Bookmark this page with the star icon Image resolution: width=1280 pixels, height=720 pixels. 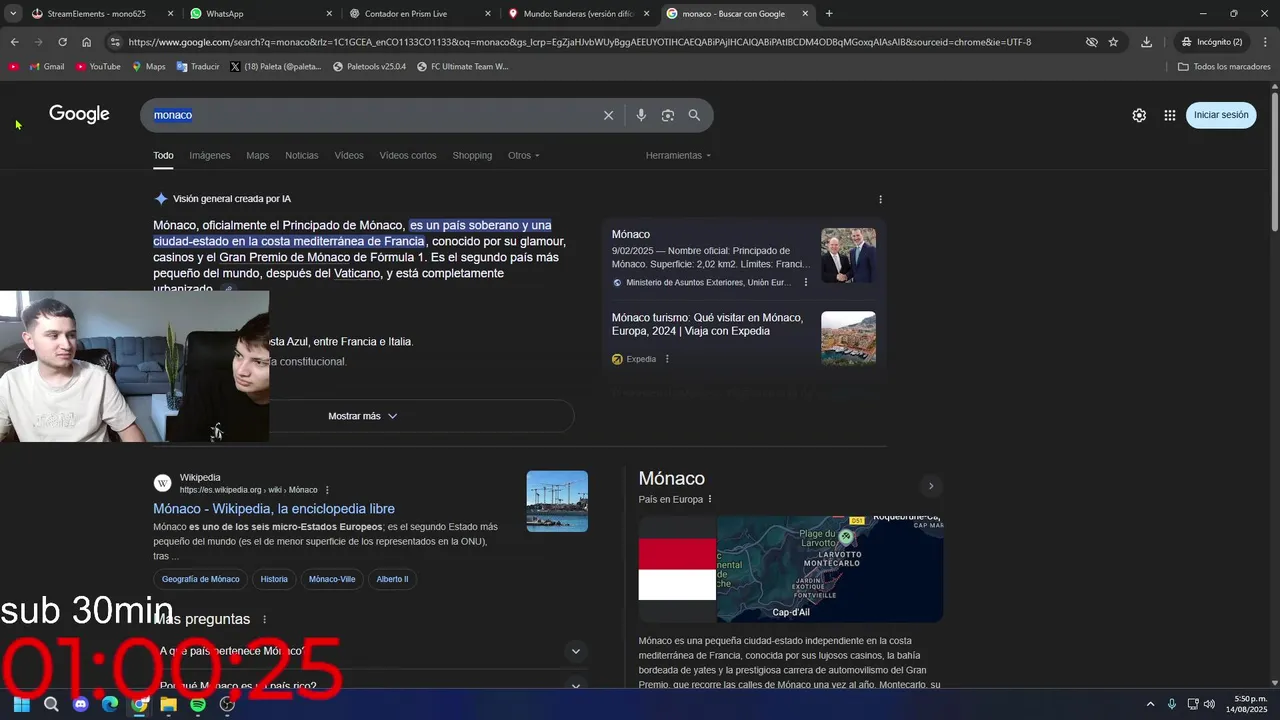[x=1113, y=42]
